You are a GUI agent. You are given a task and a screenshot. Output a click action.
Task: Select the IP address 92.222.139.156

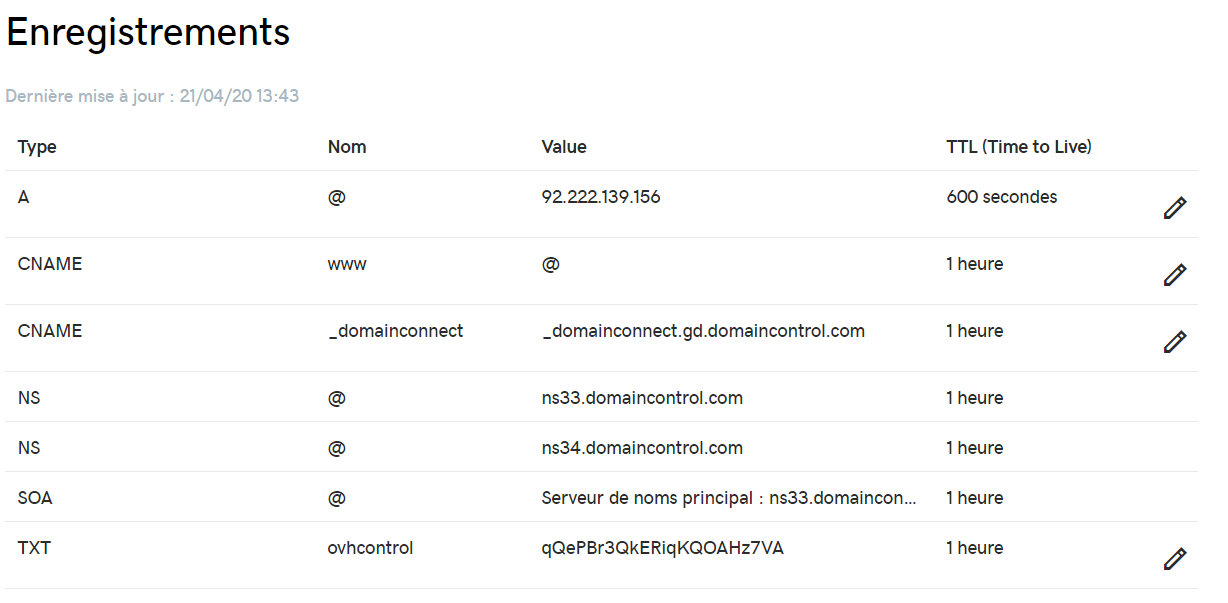point(601,197)
